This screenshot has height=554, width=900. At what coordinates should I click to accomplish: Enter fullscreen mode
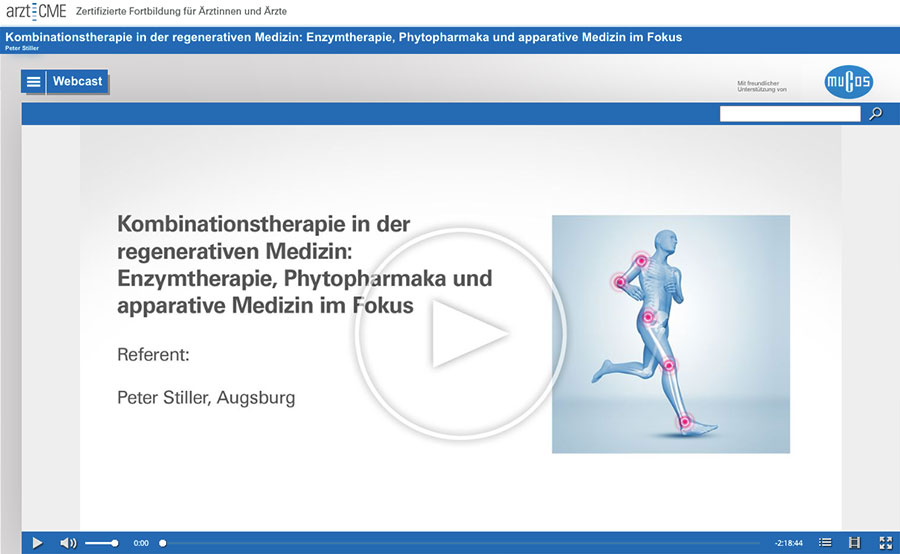pos(885,543)
